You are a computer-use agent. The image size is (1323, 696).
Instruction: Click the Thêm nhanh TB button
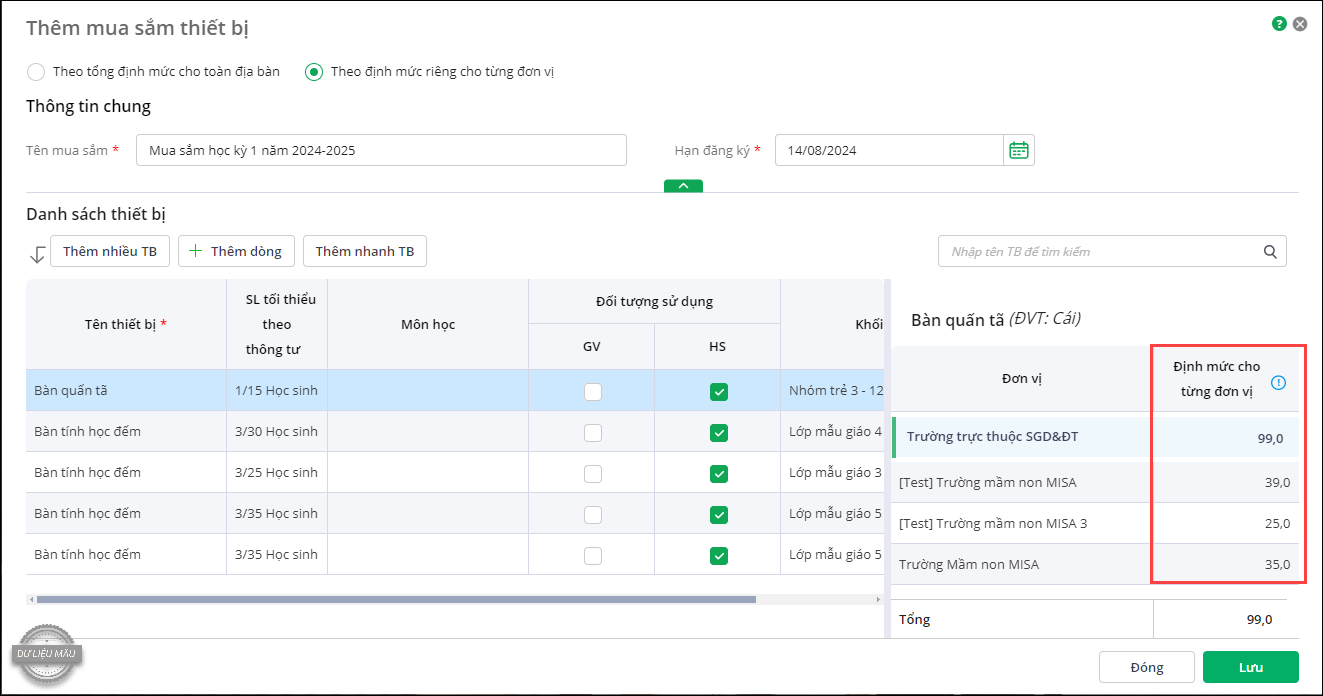[x=365, y=252]
